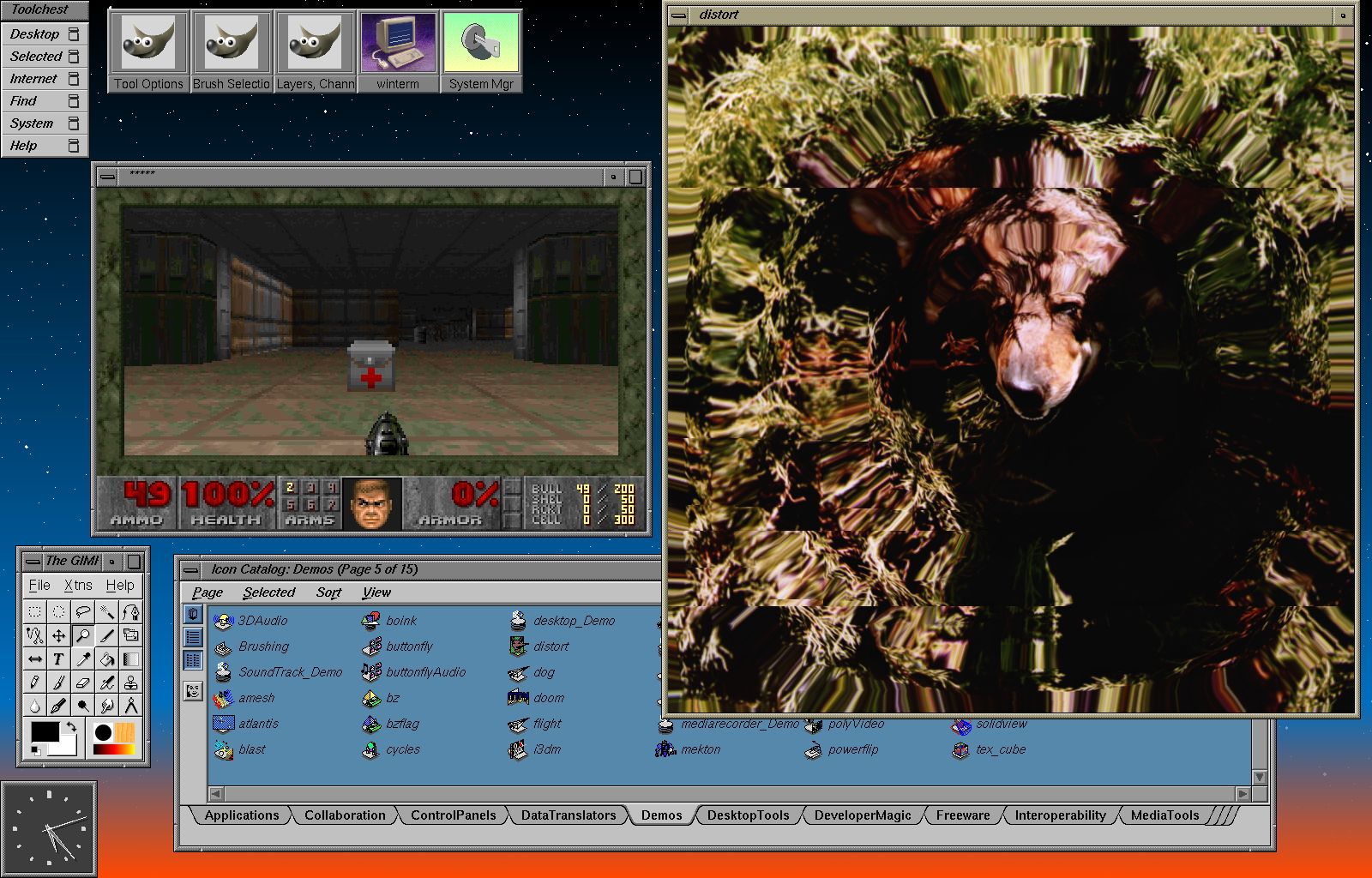Pick the Smudge finger tool

tap(106, 706)
